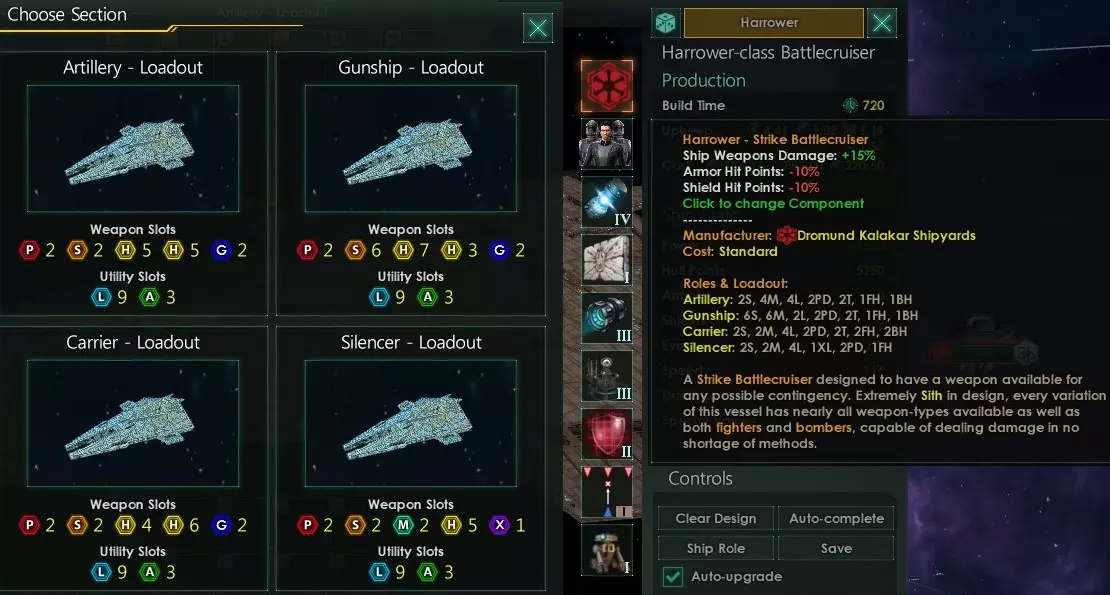
Task: Save the ship design
Action: [836, 548]
